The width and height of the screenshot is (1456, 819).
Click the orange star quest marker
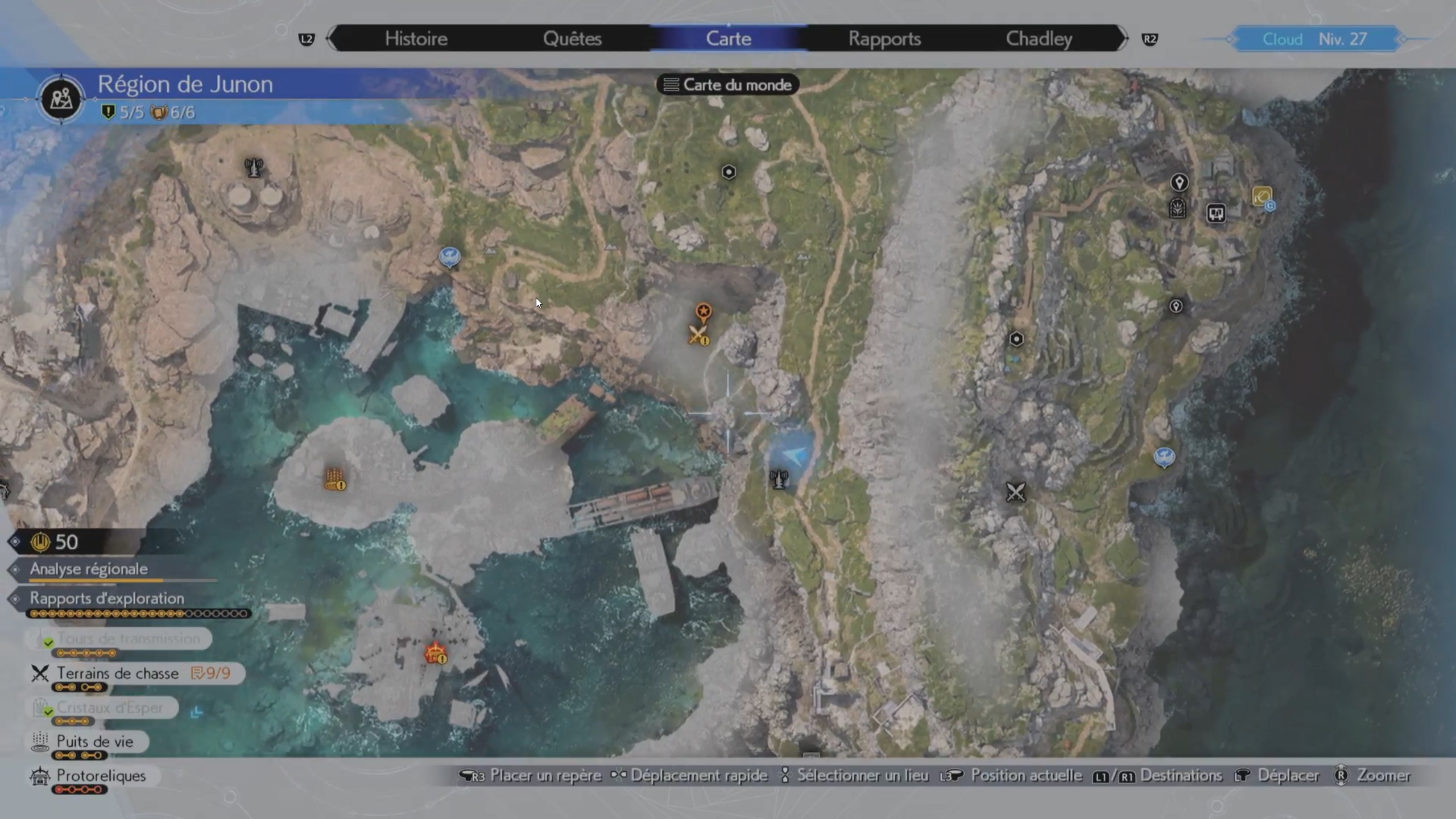coord(704,312)
